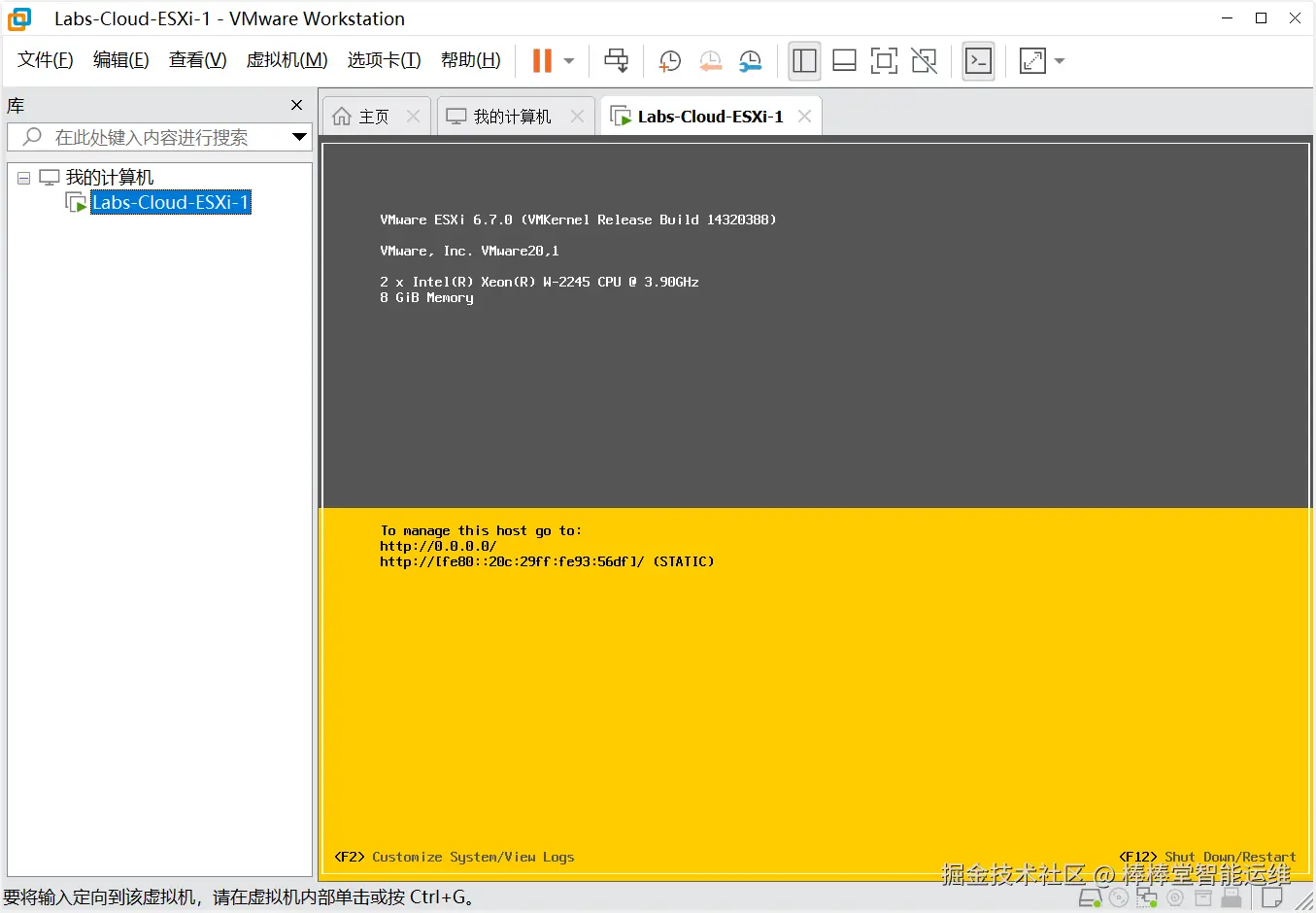The height and width of the screenshot is (913, 1316).
Task: Click the IPv6 fe80 management URL
Action: (547, 561)
